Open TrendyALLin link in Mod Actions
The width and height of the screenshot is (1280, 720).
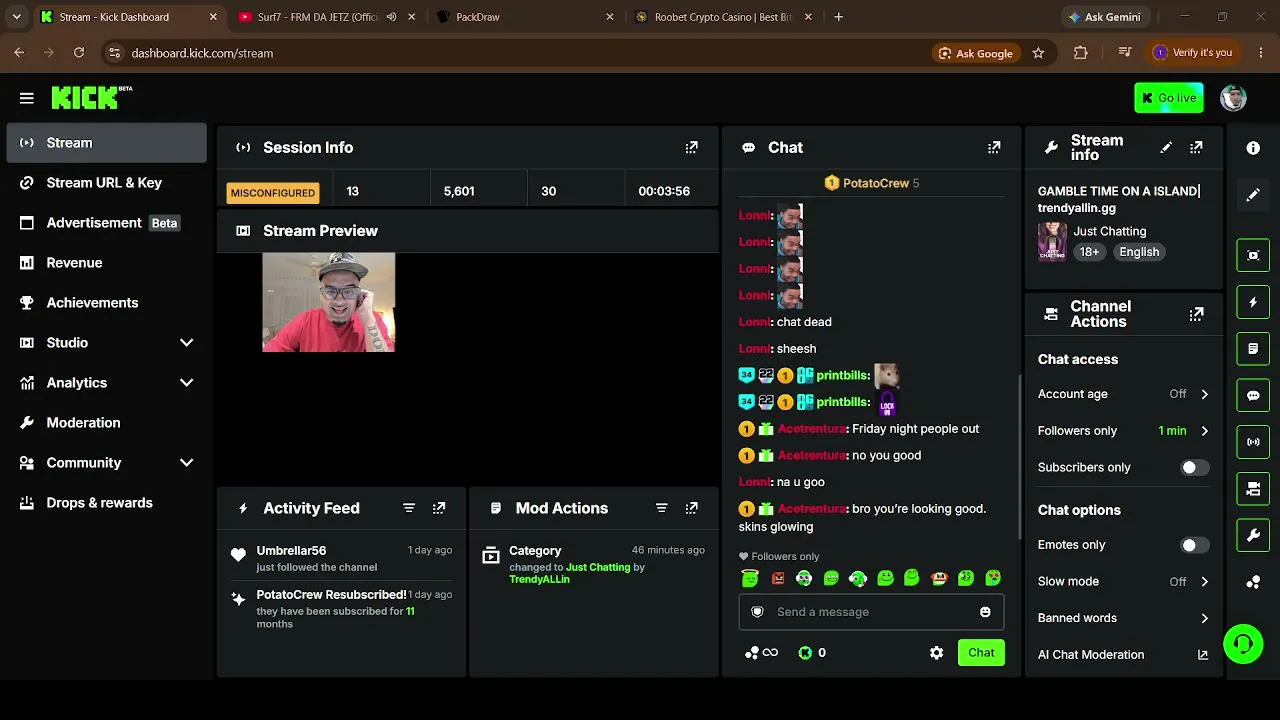(x=539, y=580)
